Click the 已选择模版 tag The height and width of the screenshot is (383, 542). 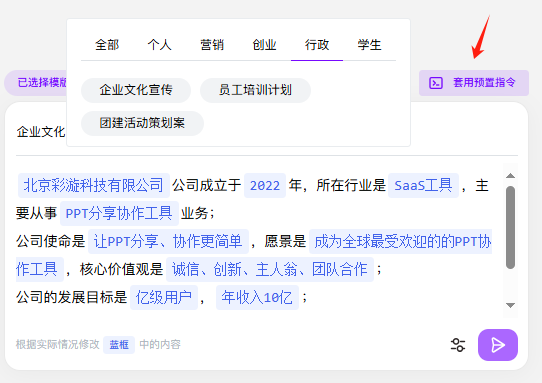tap(36, 83)
